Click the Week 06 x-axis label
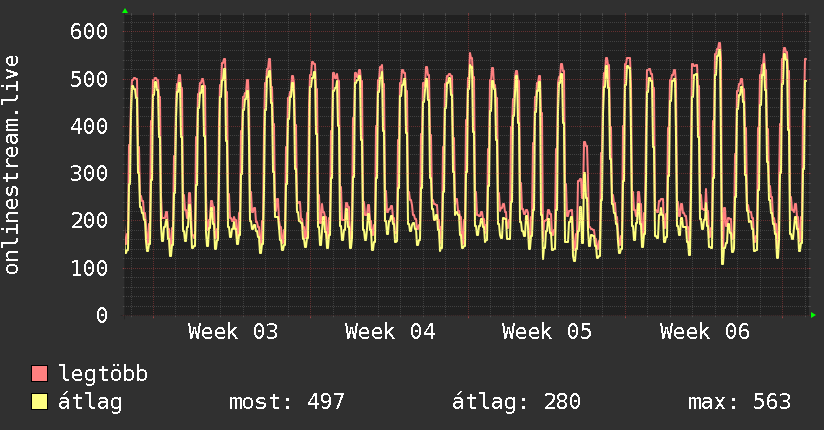The height and width of the screenshot is (430, 824). click(x=705, y=332)
